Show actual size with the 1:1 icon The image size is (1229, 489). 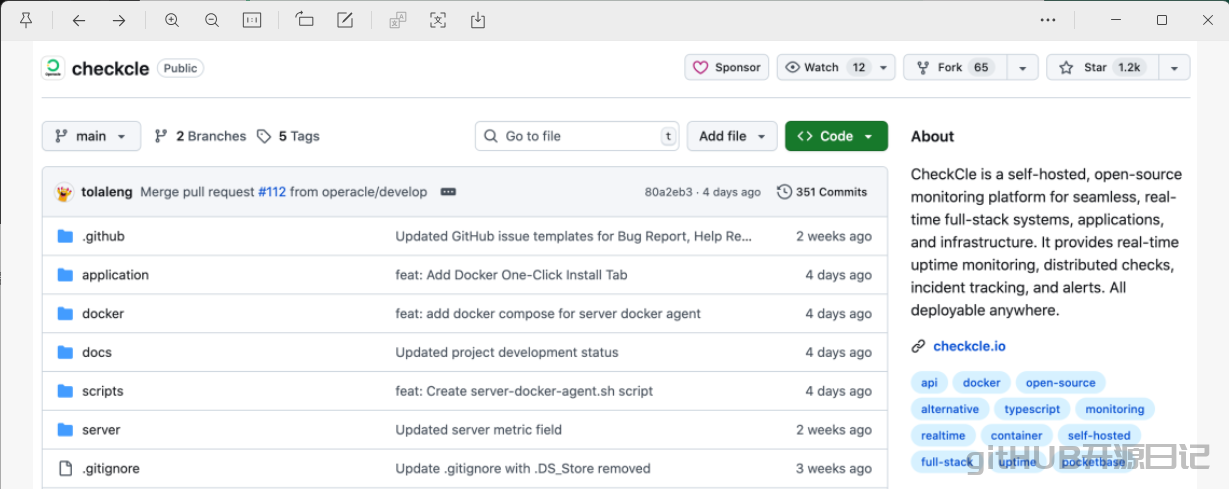pos(252,20)
